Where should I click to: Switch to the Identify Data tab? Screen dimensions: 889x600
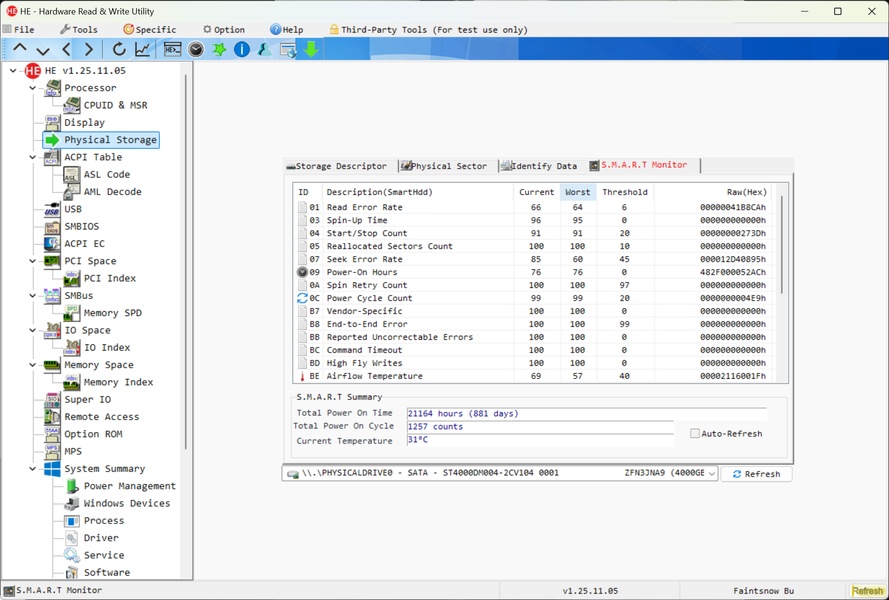click(x=539, y=166)
